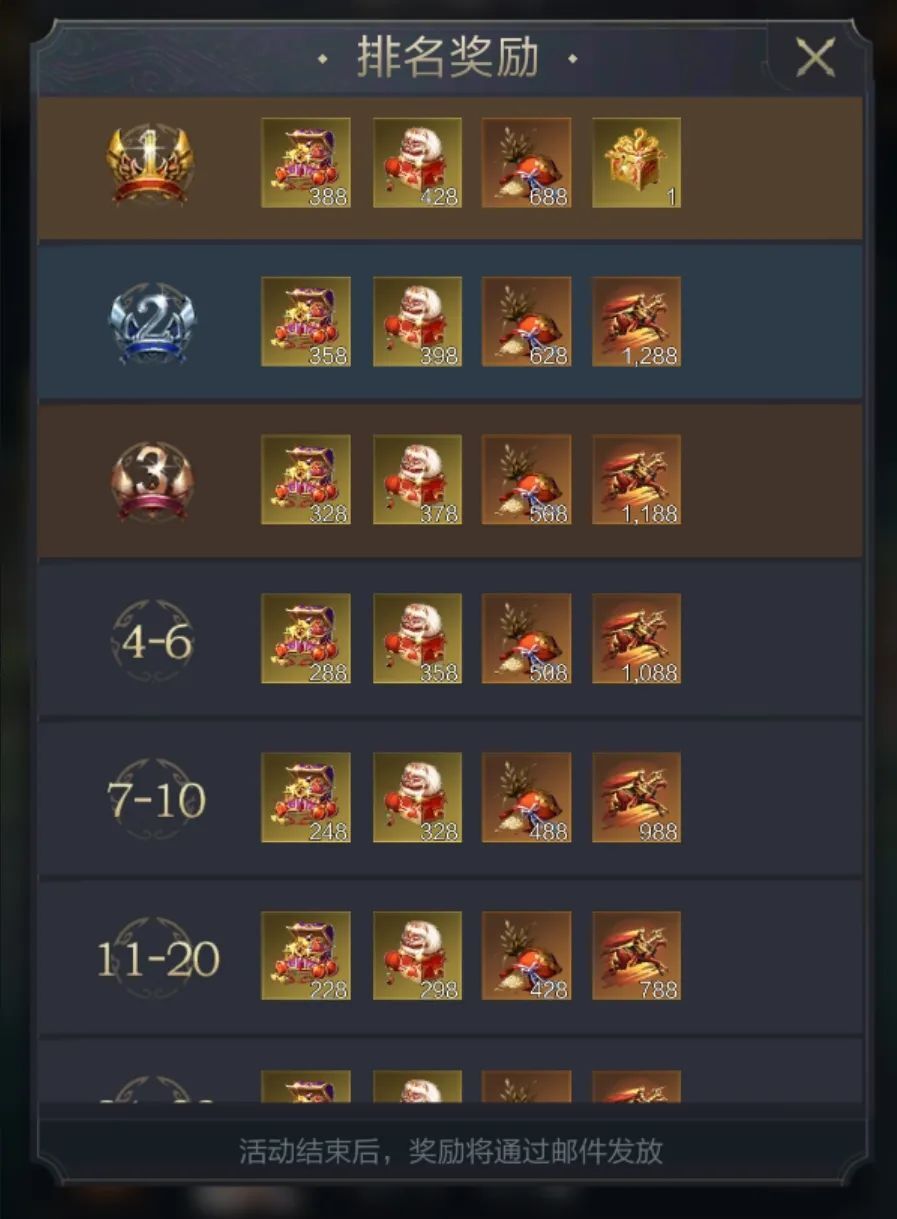This screenshot has height=1219, width=897.
Task: Select the 7-10 rank tier label
Action: (156, 800)
